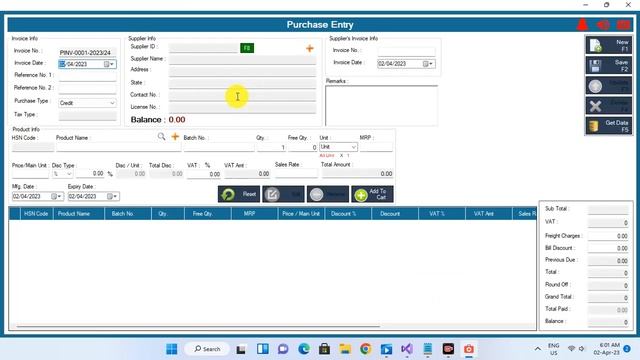Click the Invoice No. field PINV-0001-2023/24
Screen dimensions: 640x360
87,52
